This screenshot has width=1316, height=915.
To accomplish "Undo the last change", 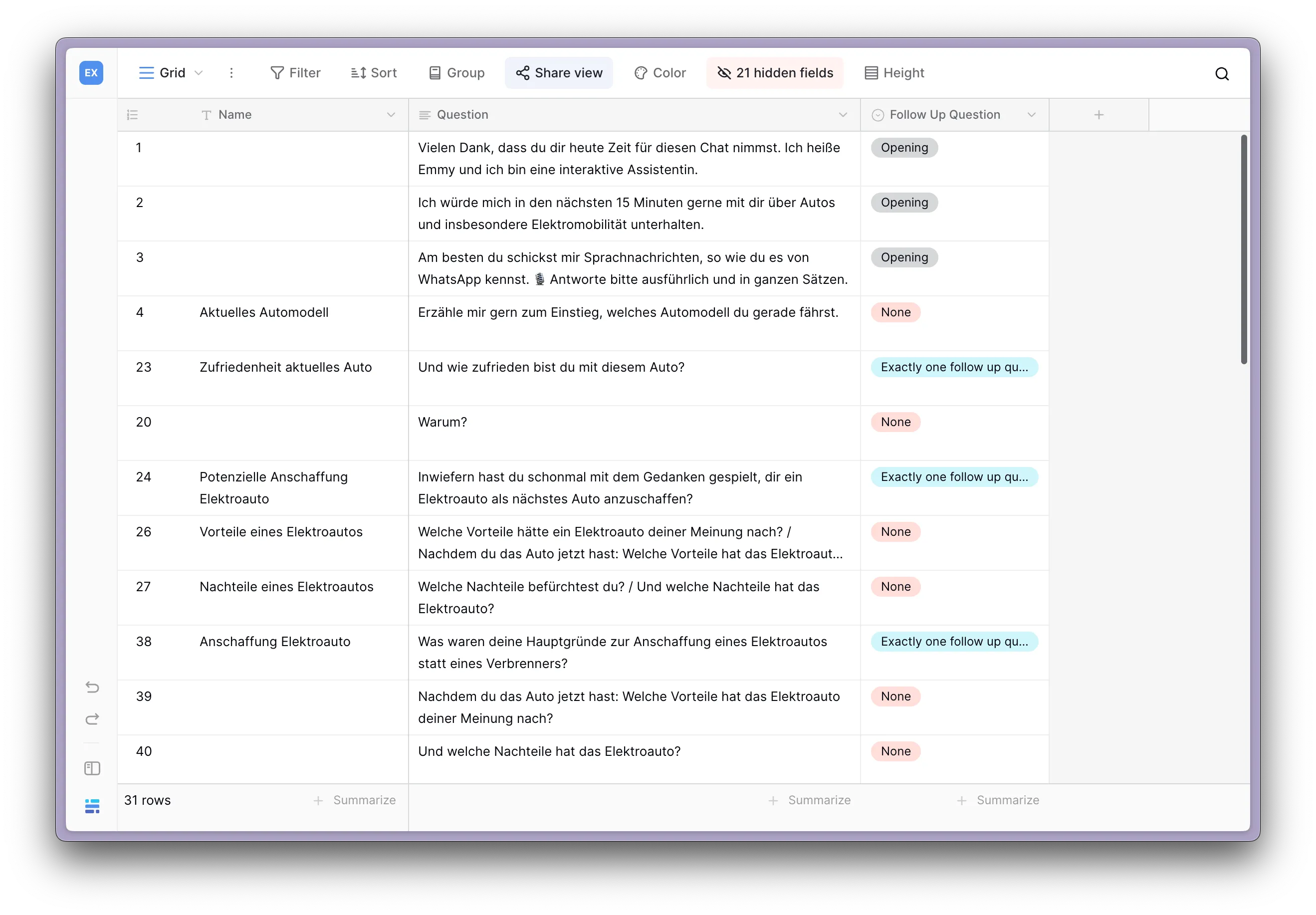I will pos(92,687).
